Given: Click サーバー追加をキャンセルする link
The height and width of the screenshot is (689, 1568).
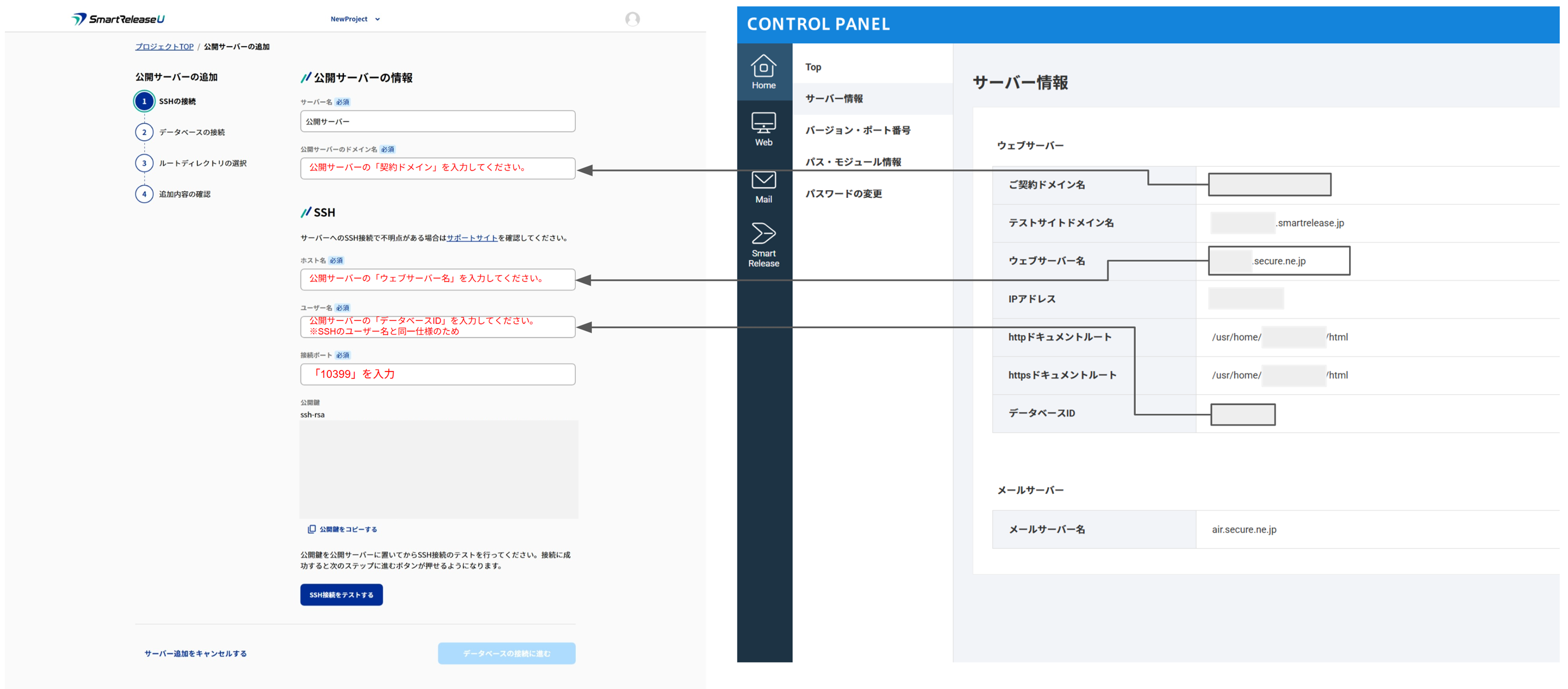Looking at the screenshot, I should point(195,653).
